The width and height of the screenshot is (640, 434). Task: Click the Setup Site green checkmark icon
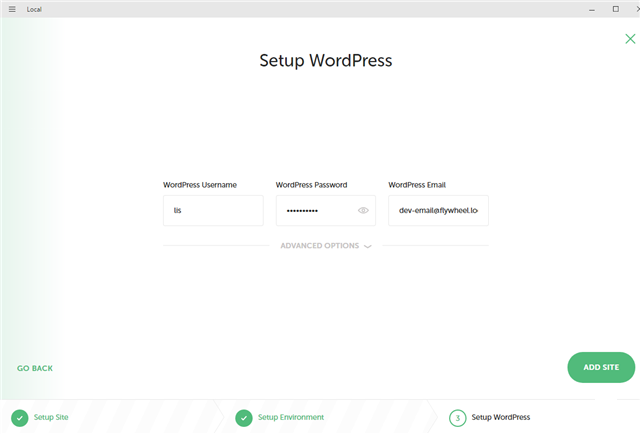click(x=20, y=418)
